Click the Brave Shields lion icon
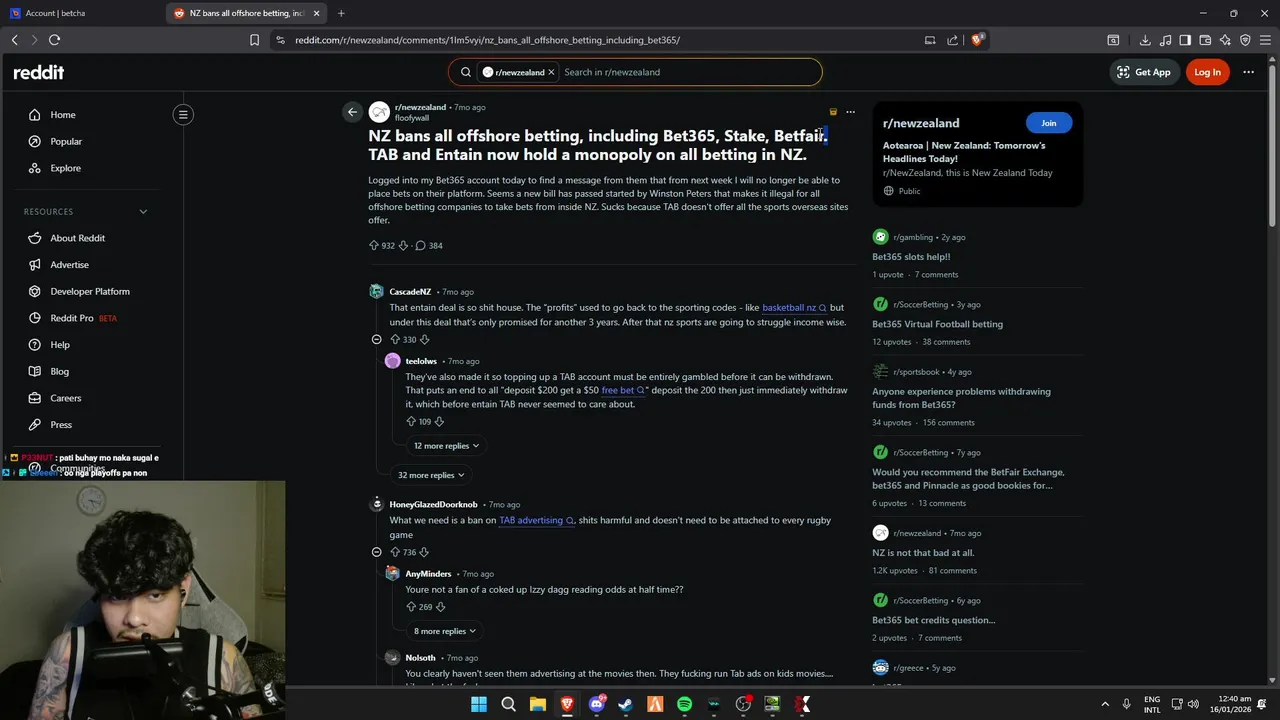Viewport: 1280px width, 720px height. point(978,40)
